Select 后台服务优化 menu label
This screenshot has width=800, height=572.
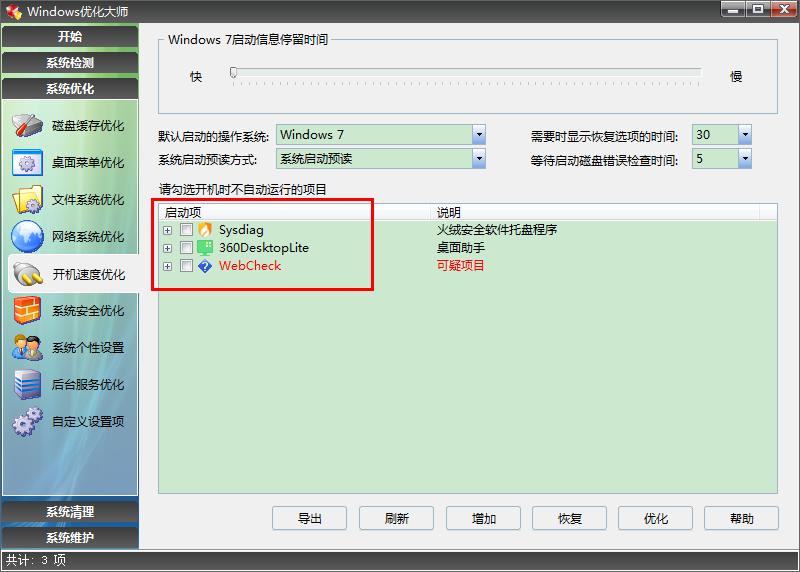88,384
